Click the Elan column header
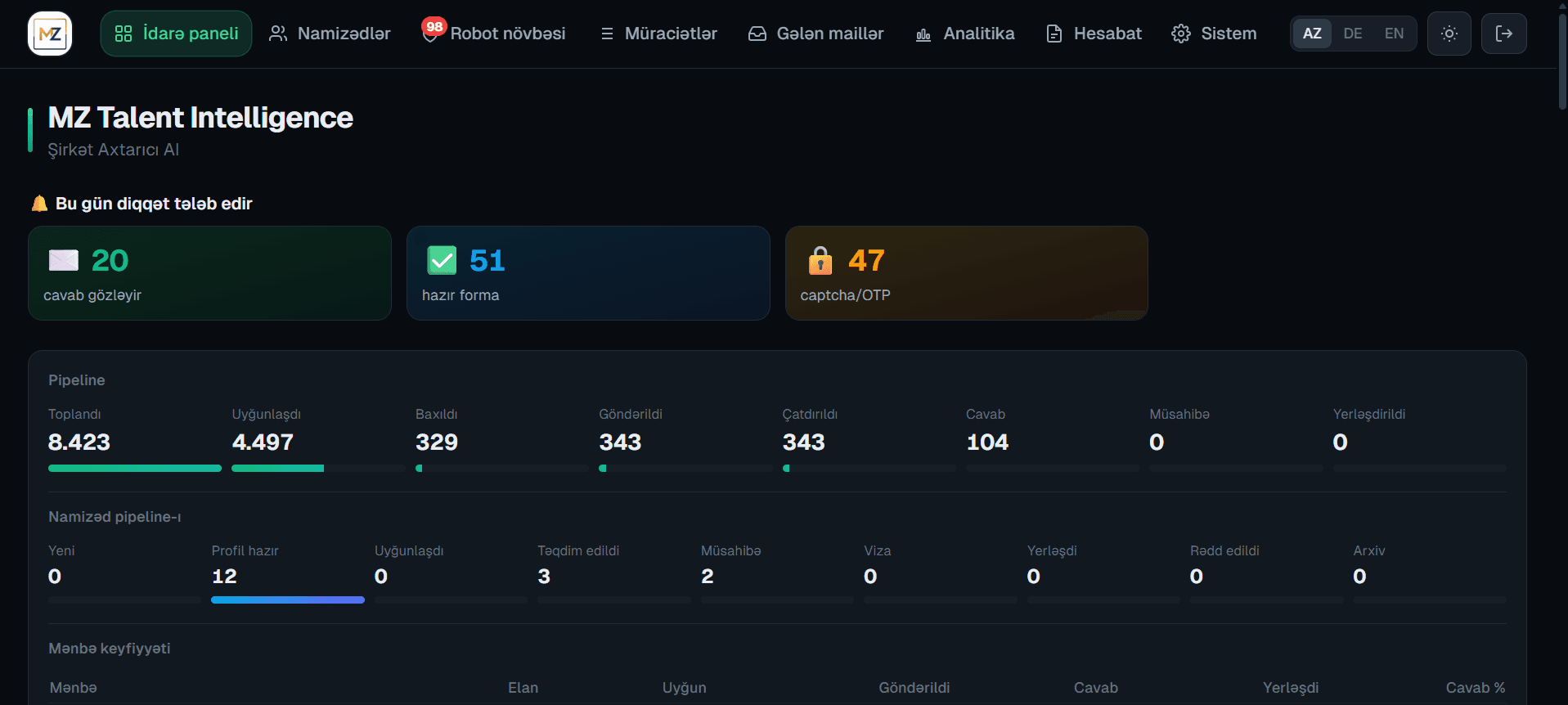The image size is (1568, 705). [x=523, y=688]
